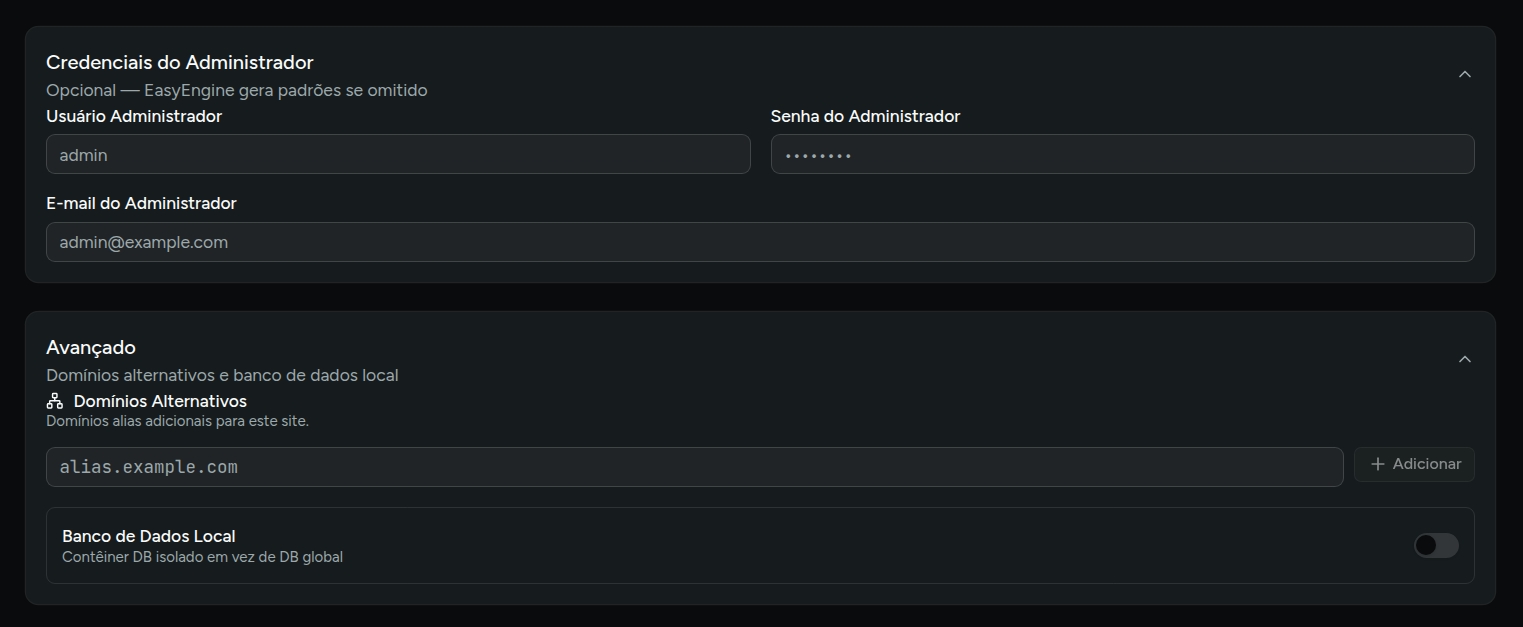Click the Banco de Dados Local label
The image size is (1523, 627).
[149, 536]
